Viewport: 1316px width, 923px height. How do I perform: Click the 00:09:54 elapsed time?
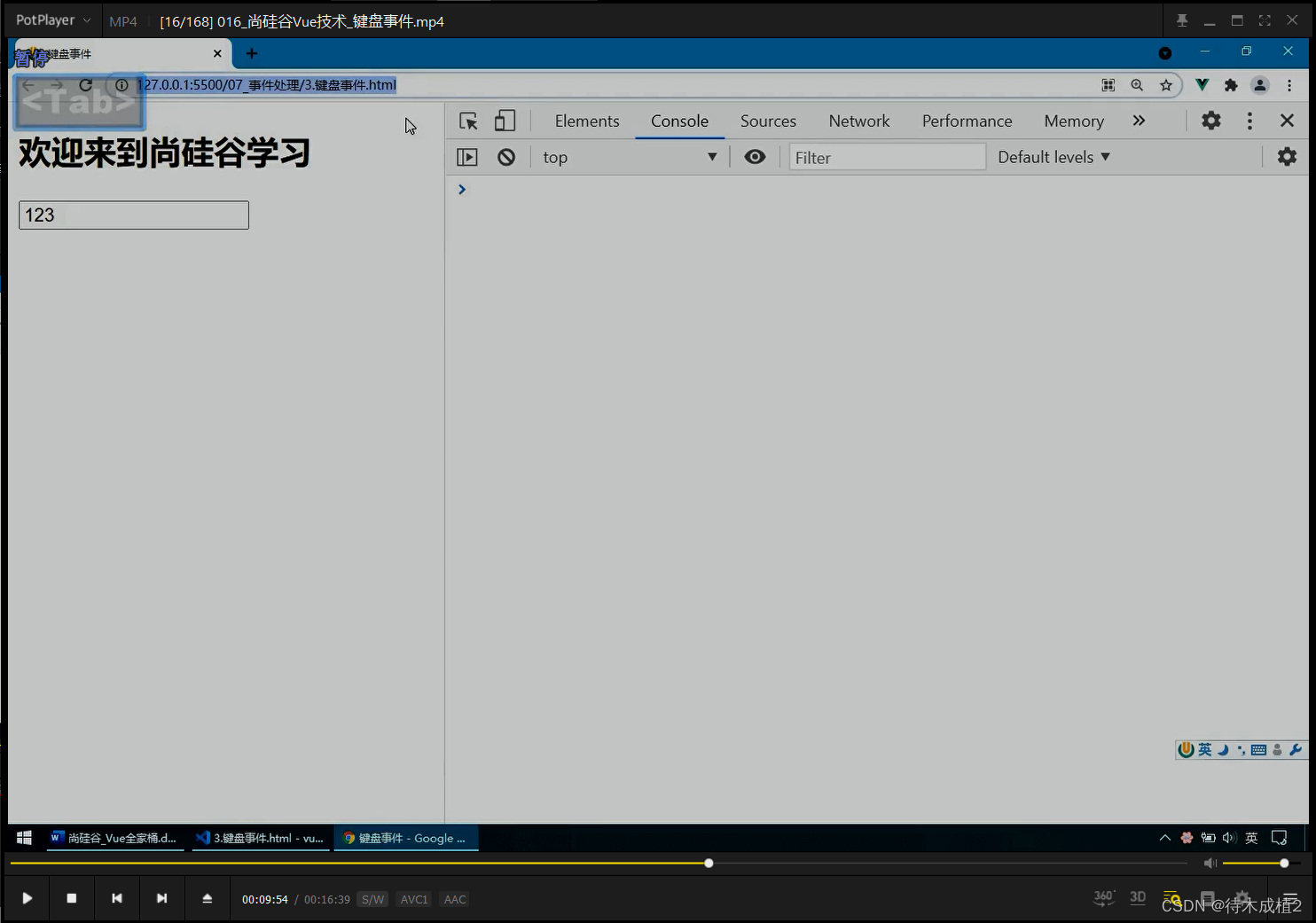(x=264, y=899)
